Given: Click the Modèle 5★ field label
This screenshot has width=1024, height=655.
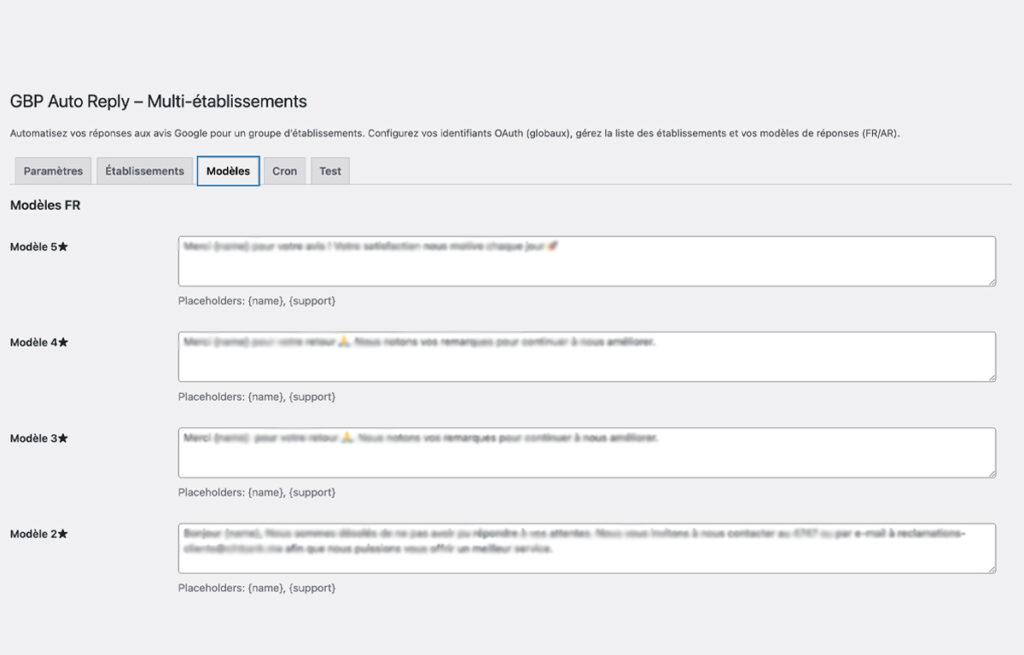Looking at the screenshot, I should (x=39, y=247).
